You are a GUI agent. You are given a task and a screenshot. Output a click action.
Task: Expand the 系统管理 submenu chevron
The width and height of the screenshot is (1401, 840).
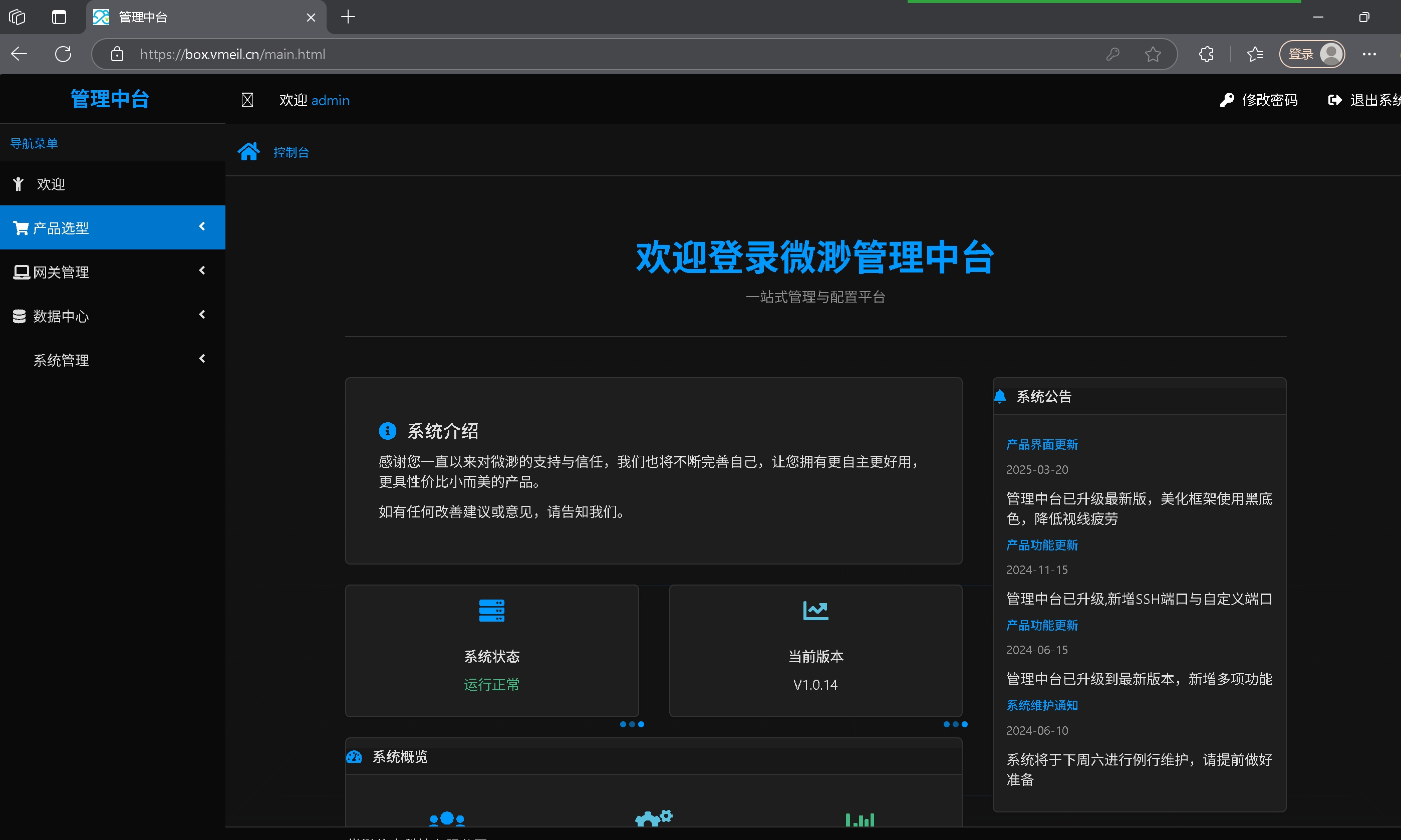[x=202, y=359]
